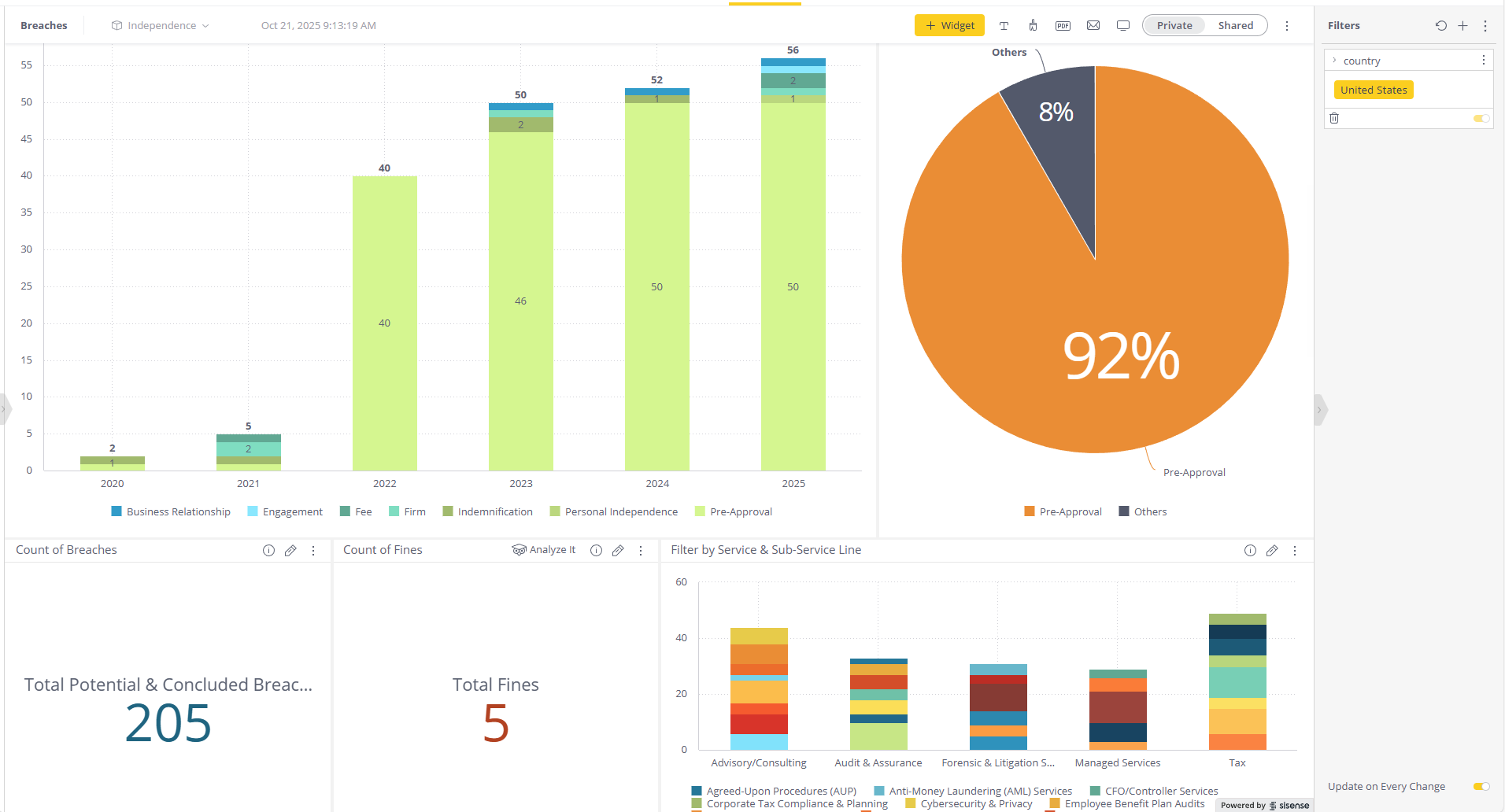Select the Breaches tab

43,24
